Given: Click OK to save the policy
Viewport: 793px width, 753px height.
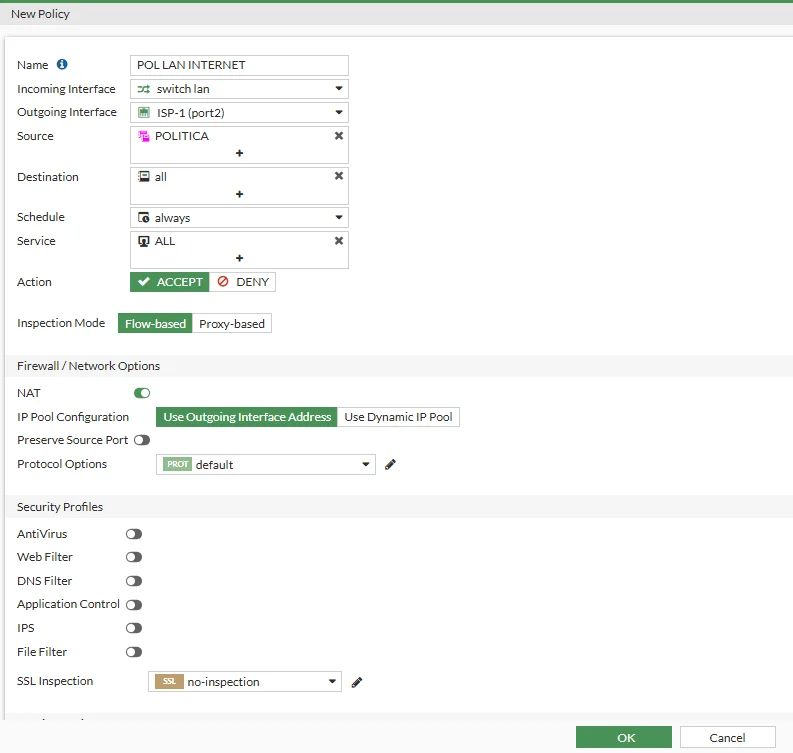Looking at the screenshot, I should (x=624, y=737).
